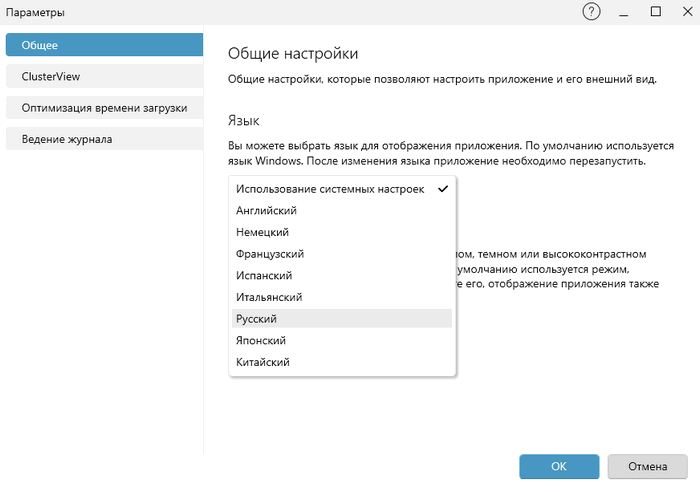
Task: Close the Параметры window
Action: pyautogui.click(x=685, y=12)
